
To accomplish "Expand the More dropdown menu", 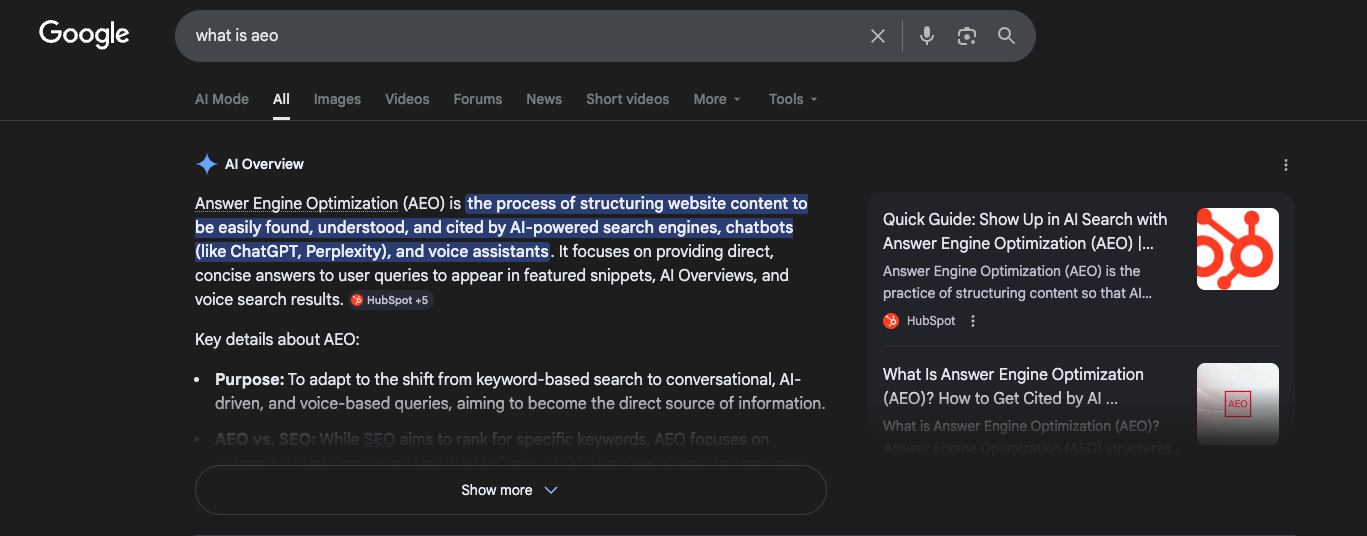I will point(717,99).
